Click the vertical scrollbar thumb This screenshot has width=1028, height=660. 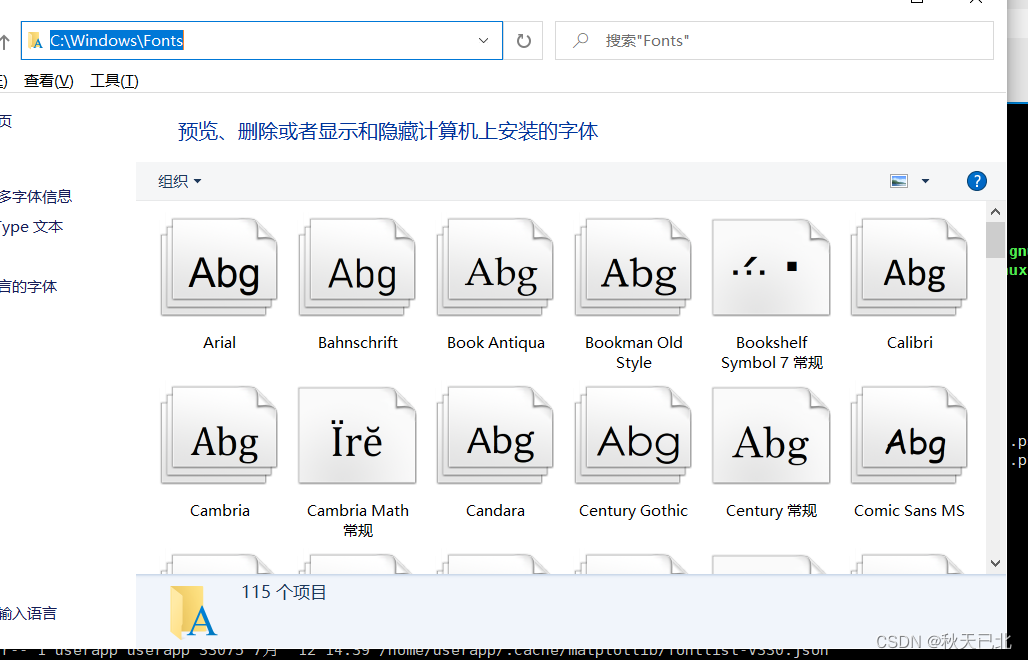point(995,240)
